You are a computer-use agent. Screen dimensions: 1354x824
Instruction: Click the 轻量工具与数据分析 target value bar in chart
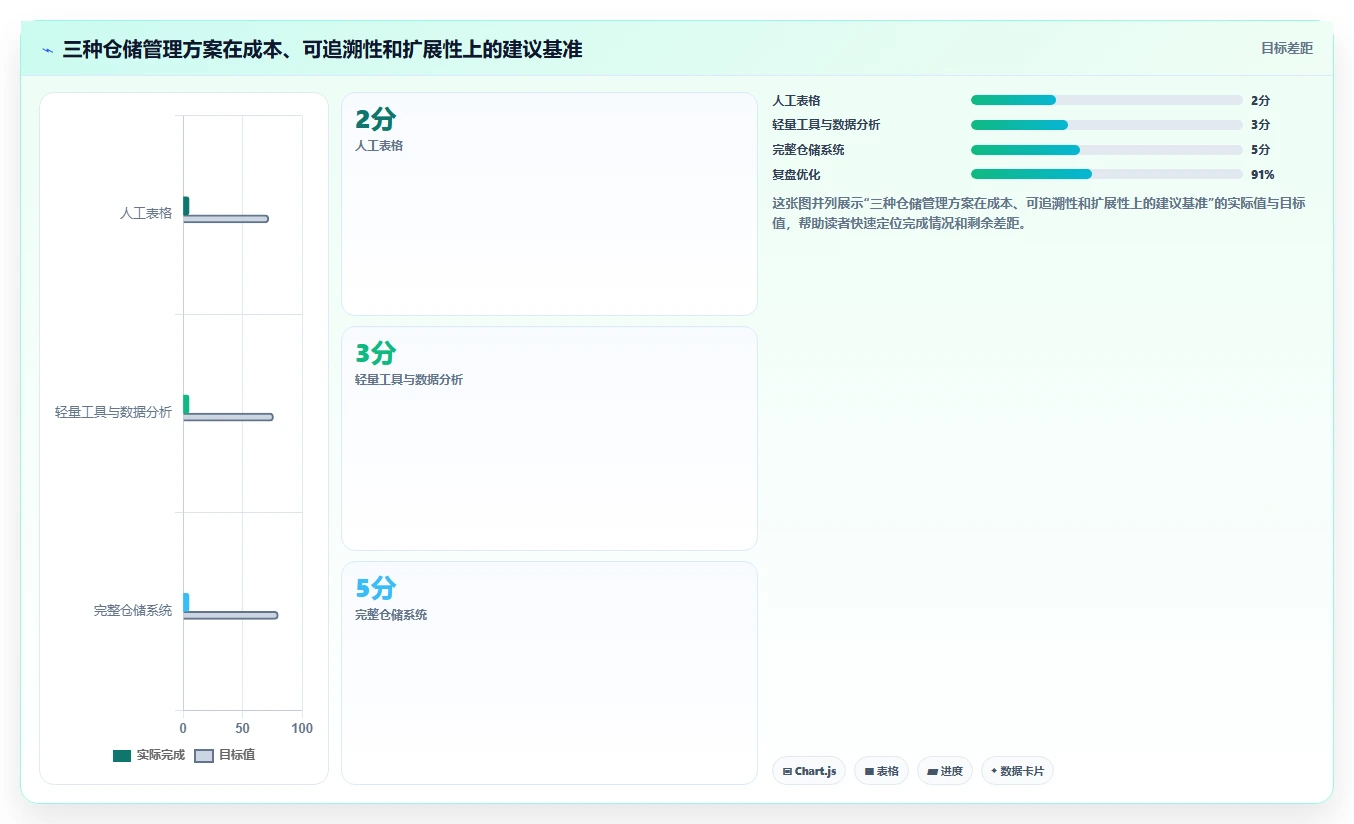pyautogui.click(x=227, y=417)
